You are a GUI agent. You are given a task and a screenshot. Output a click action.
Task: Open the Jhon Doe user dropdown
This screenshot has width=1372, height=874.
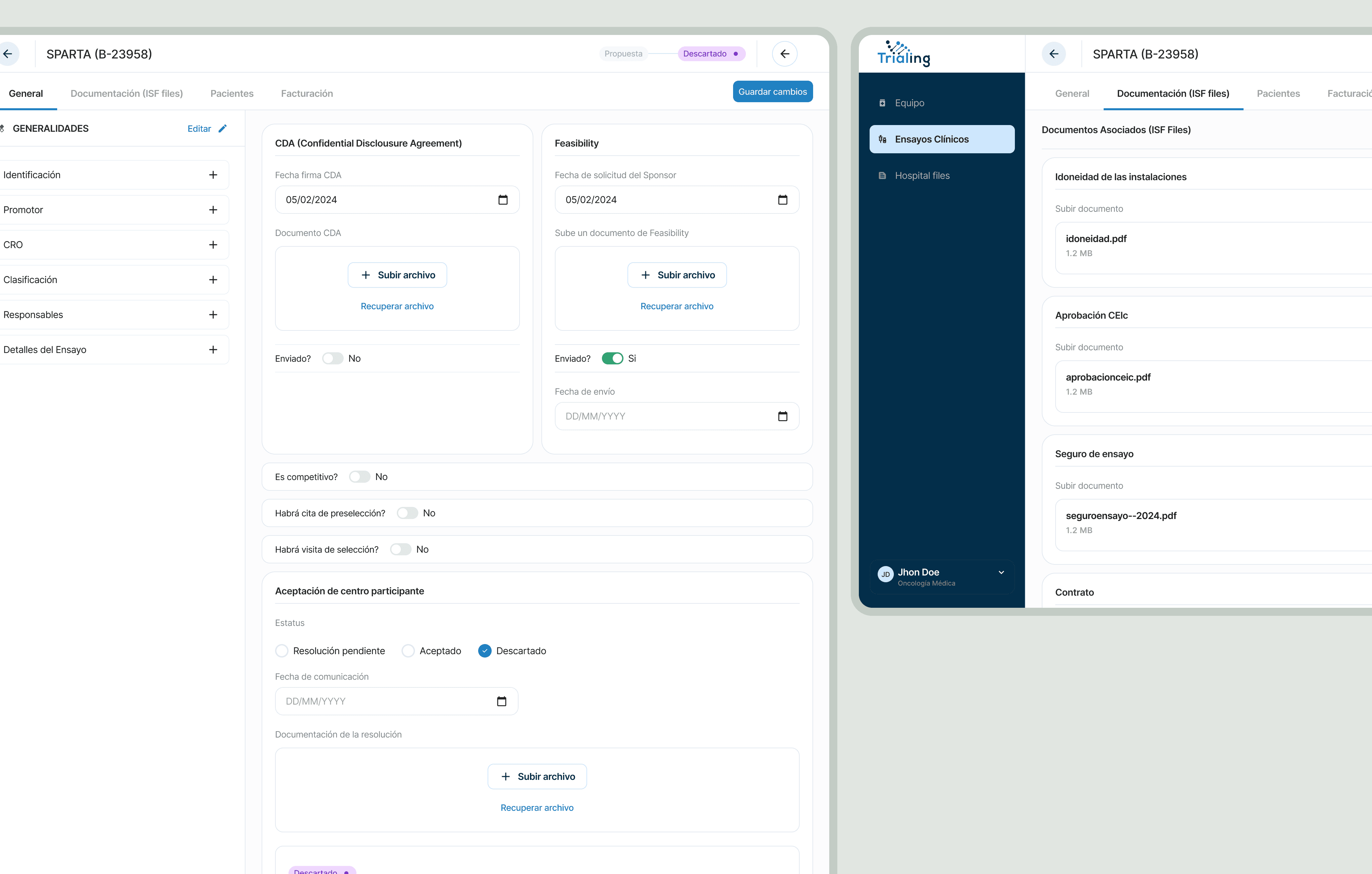point(1001,573)
